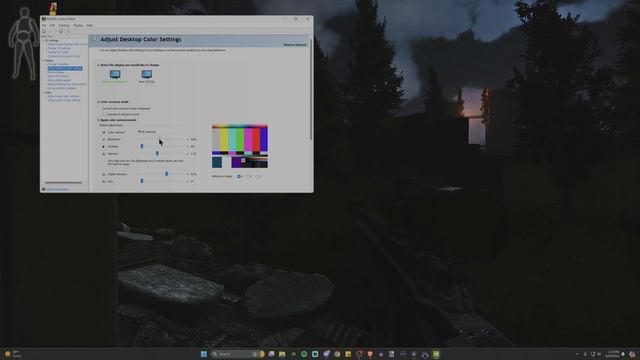Screen dimensions: 640x360
Task: Collapse the Display tree node
Action: 43,60
